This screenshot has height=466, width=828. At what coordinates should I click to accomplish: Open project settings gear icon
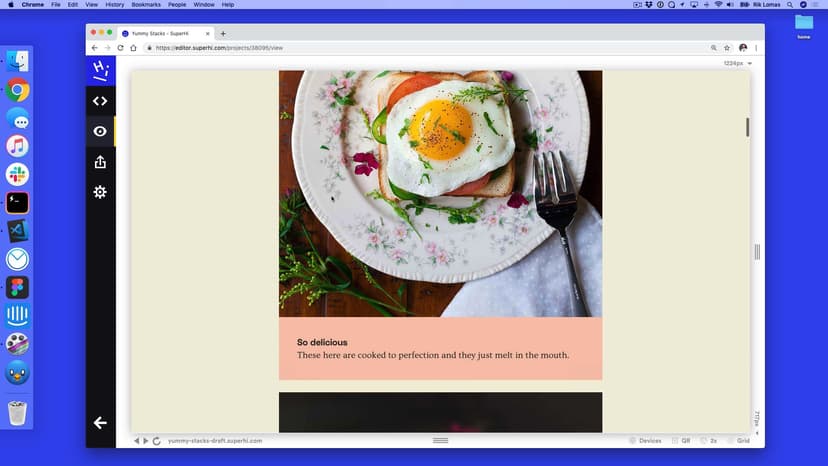[x=100, y=192]
